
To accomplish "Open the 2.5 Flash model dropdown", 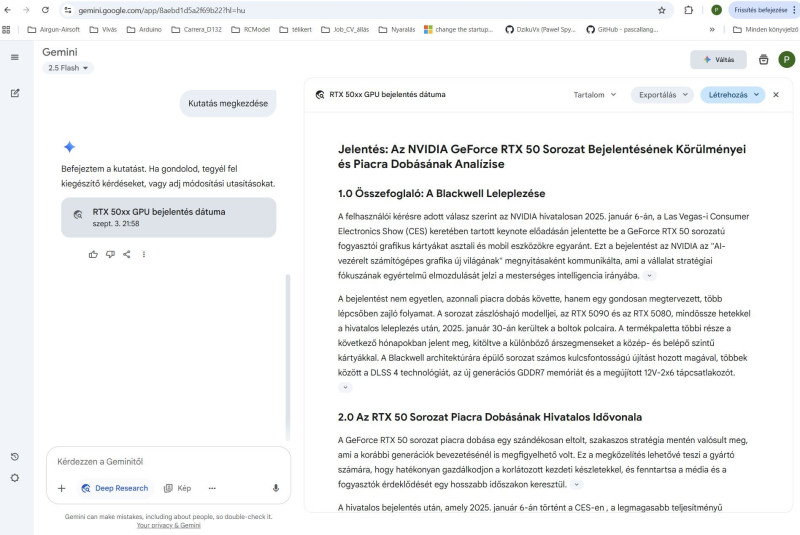I will click(x=68, y=68).
